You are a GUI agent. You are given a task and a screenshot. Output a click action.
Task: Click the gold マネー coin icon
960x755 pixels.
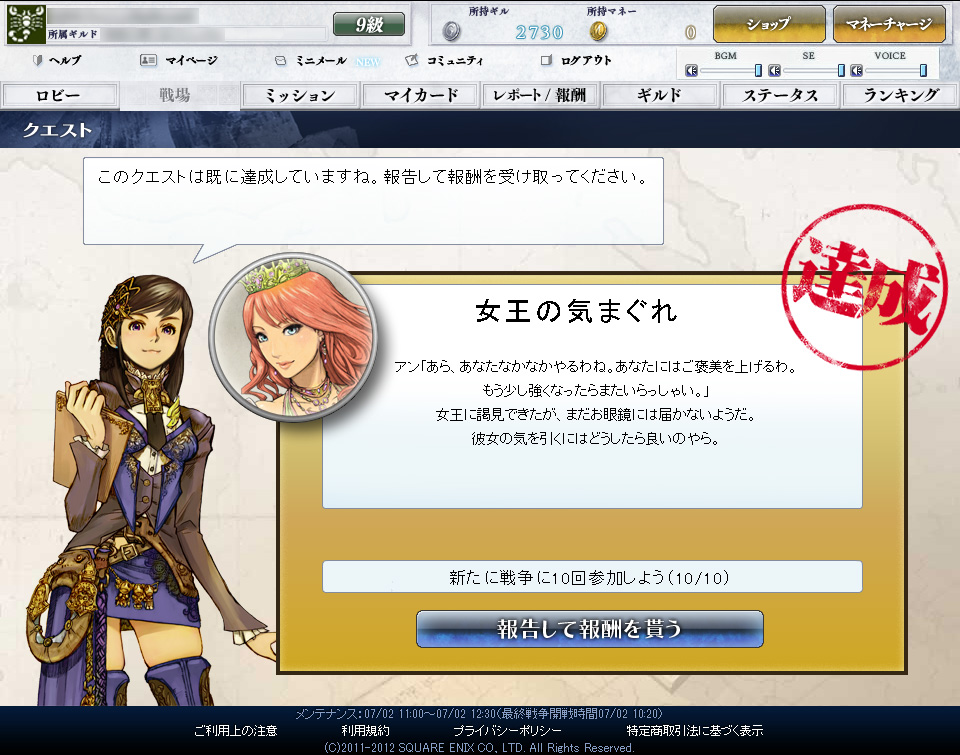tap(598, 32)
